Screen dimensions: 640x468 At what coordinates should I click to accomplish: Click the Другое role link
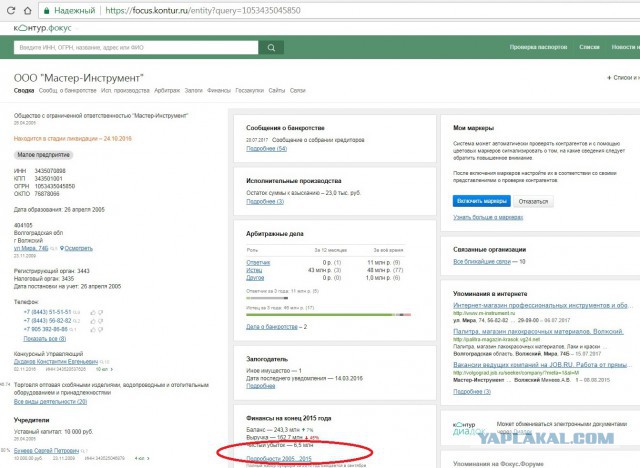(255, 278)
